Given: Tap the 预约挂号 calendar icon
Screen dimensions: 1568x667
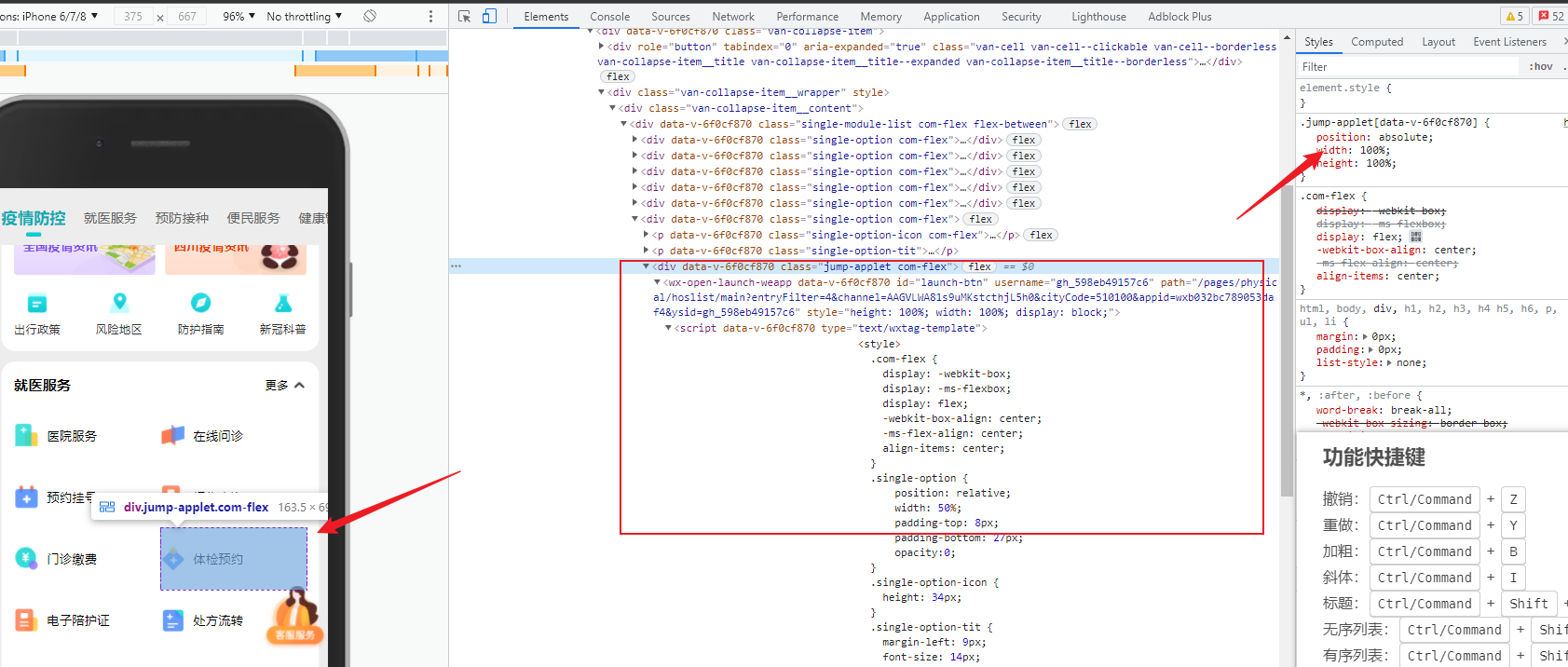Looking at the screenshot, I should point(26,497).
